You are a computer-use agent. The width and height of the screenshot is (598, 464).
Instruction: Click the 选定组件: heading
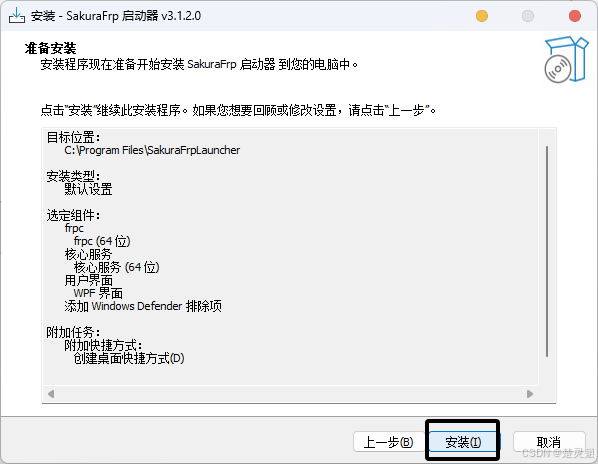click(73, 215)
